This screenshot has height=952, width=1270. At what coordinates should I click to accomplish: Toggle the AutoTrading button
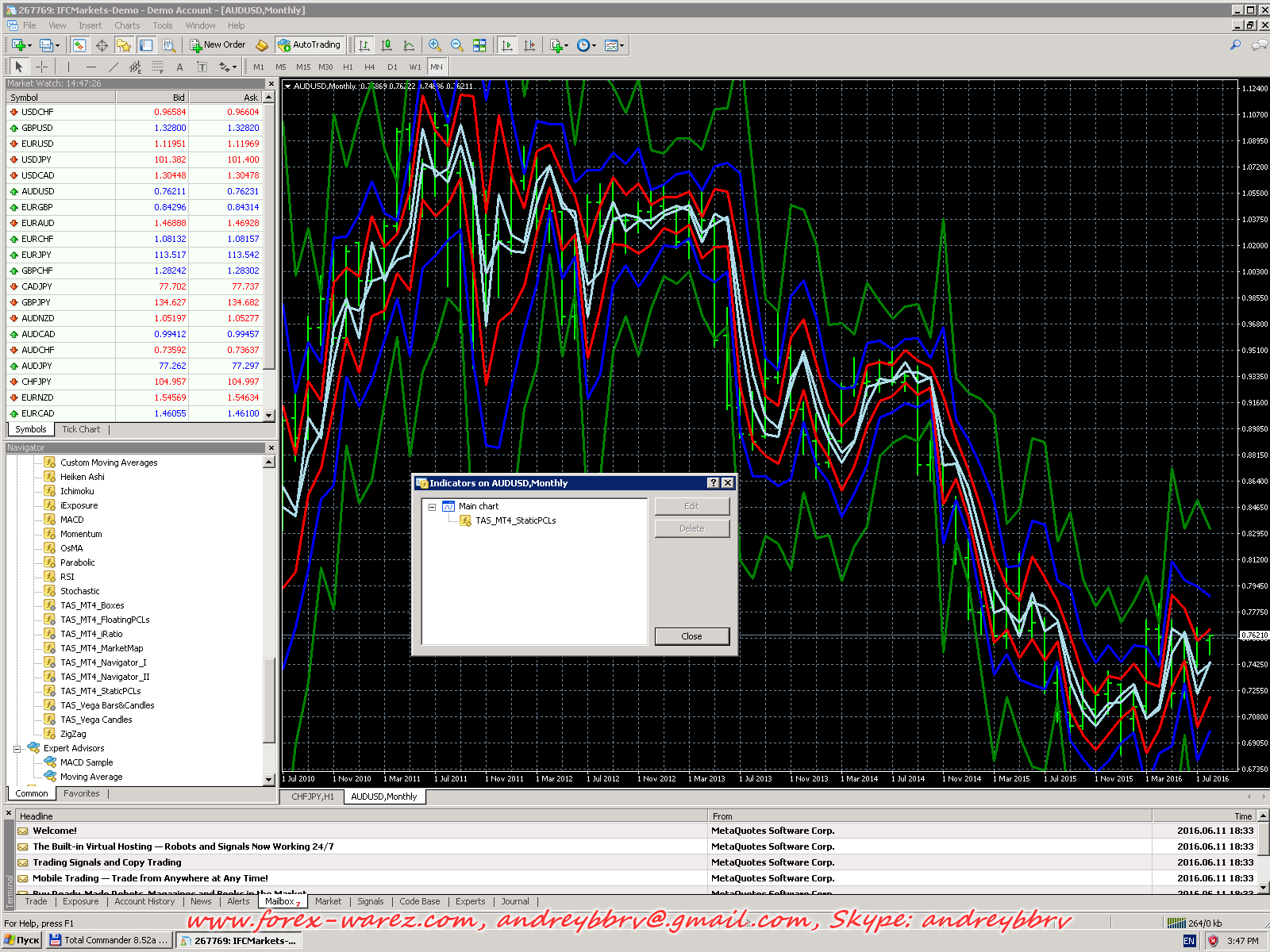[x=310, y=45]
